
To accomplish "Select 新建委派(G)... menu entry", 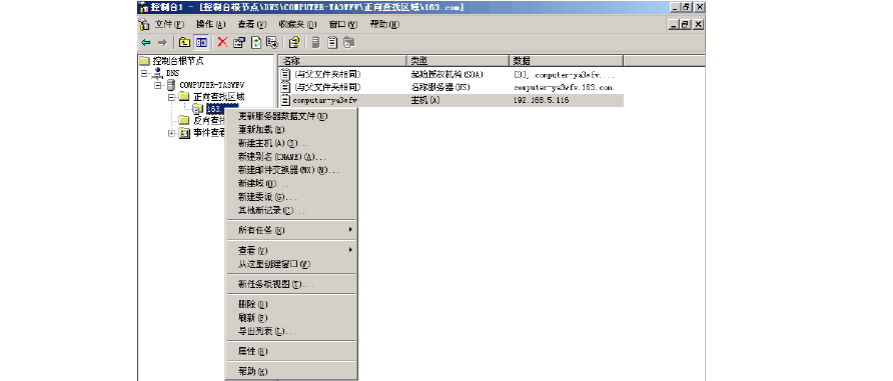I will (292, 197).
